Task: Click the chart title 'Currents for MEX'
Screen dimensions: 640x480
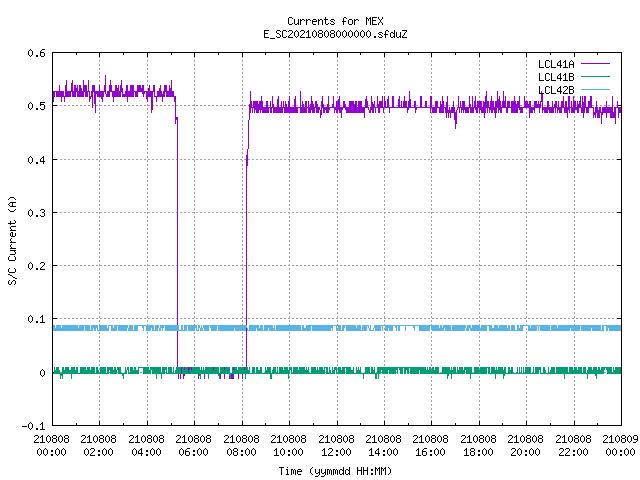Action: click(x=335, y=21)
